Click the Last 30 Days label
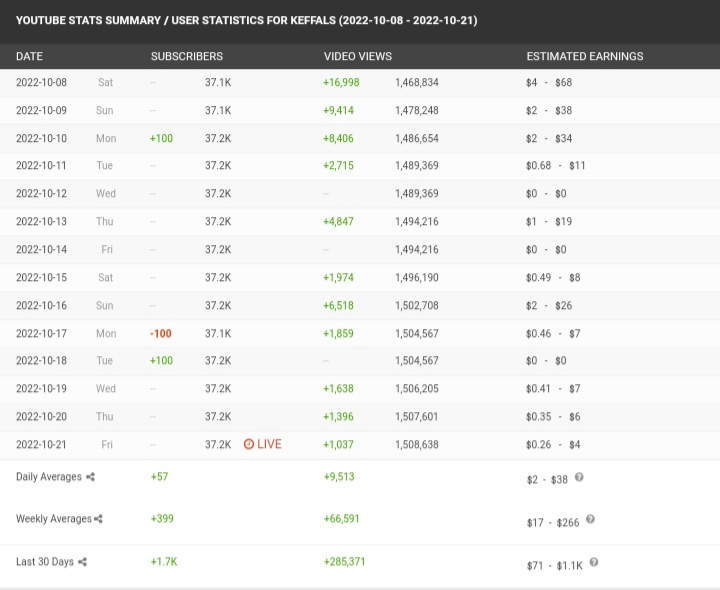Screen dimensions: 720x590 pos(45,562)
